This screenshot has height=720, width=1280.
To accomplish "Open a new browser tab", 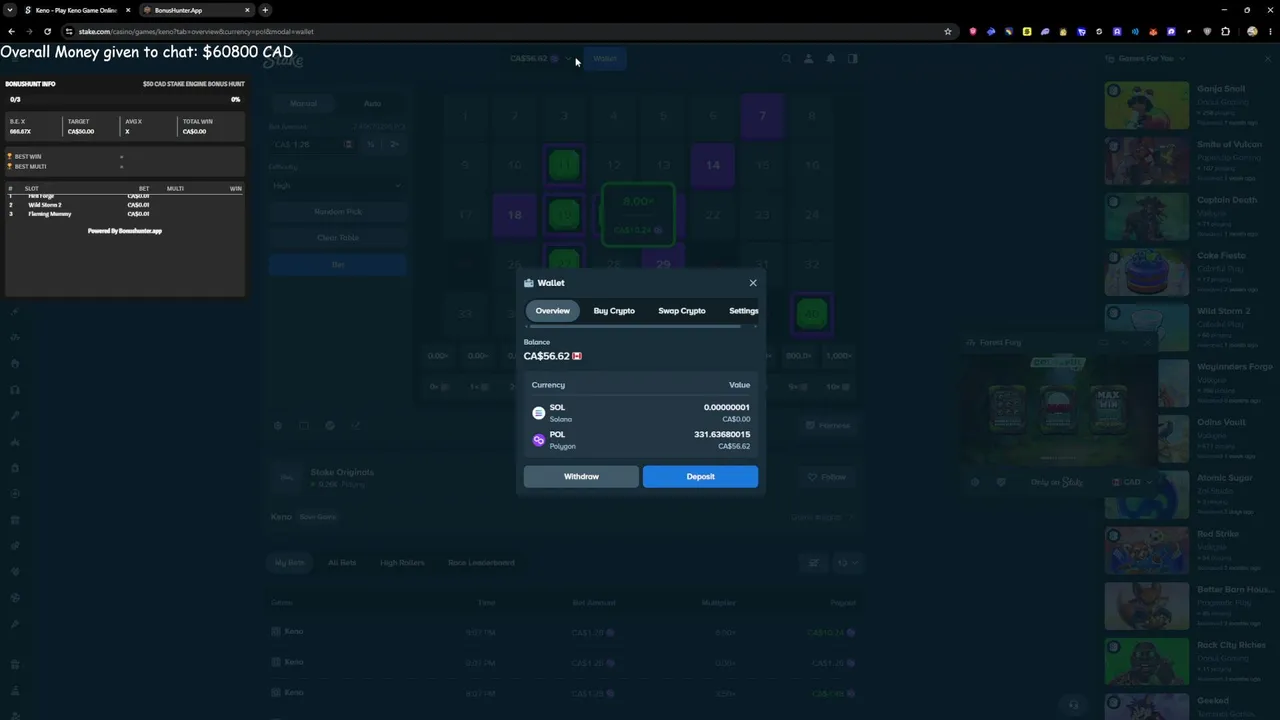I will coord(265,10).
